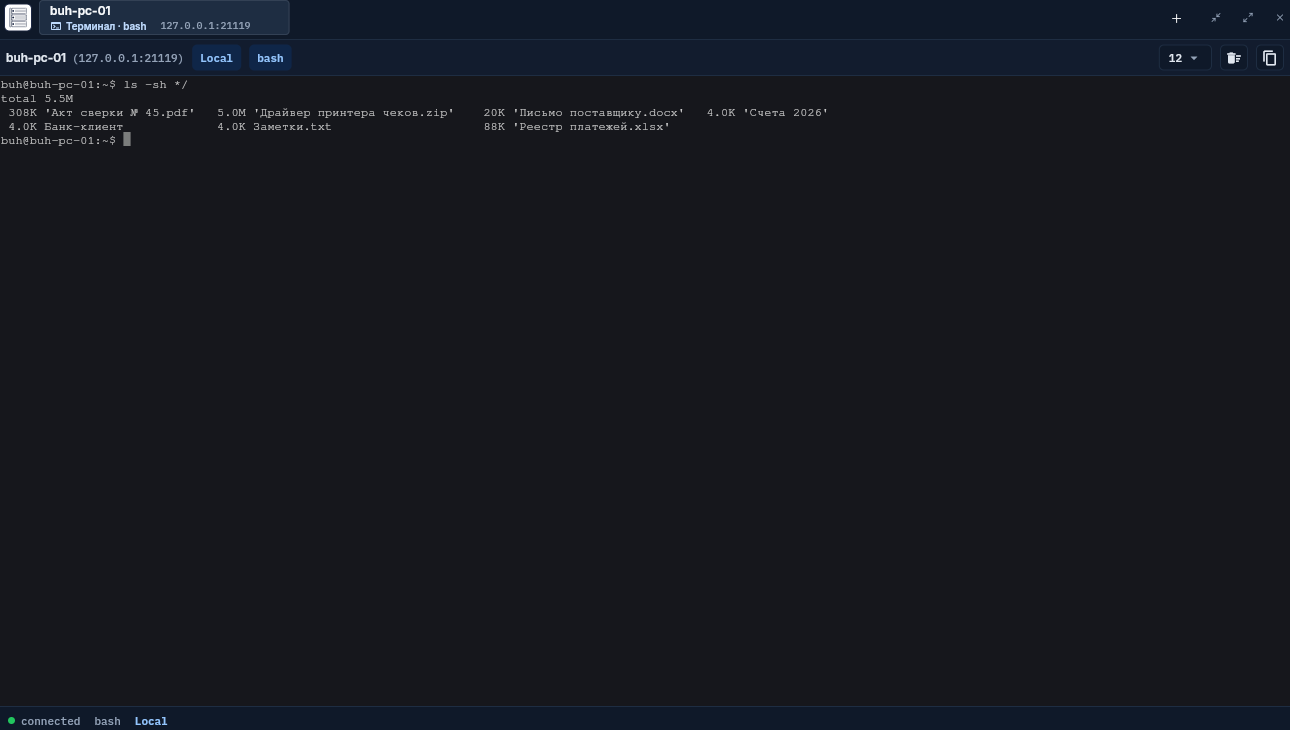The width and height of the screenshot is (1290, 730).
Task: Click the Local badge in header
Action: [x=216, y=58]
